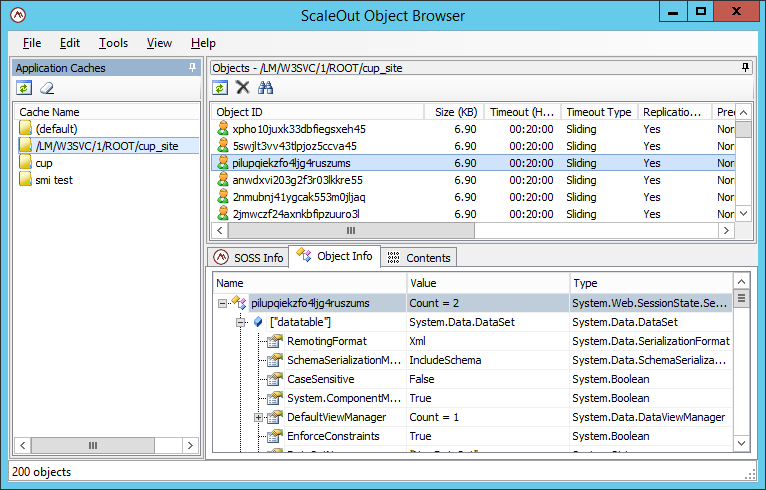766x490 pixels.
Task: Sort by Size (KB) column header
Action: click(x=454, y=112)
